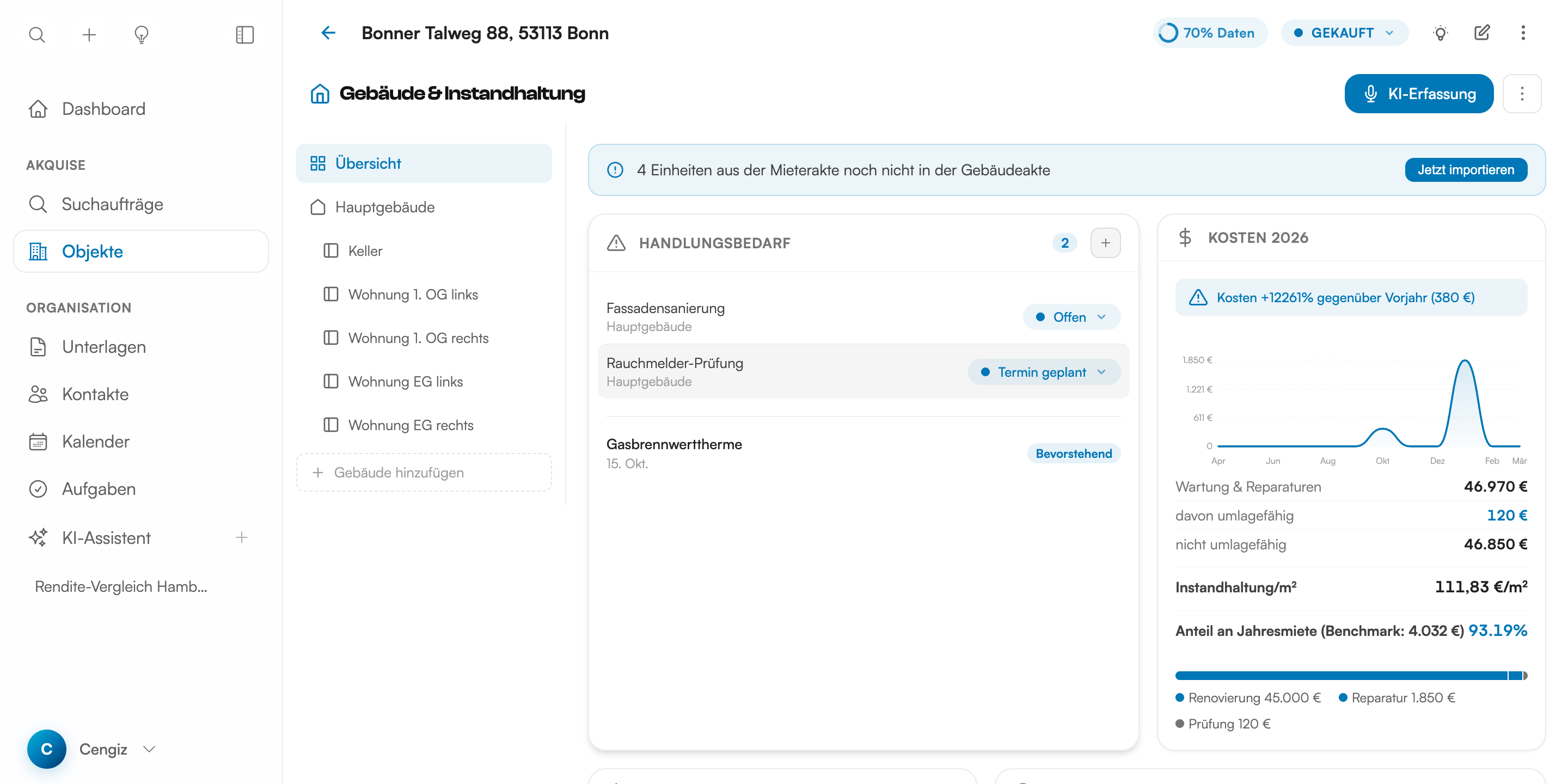The width and height of the screenshot is (1568, 784).
Task: Collapse the sidebar with the panel icon
Action: (244, 35)
